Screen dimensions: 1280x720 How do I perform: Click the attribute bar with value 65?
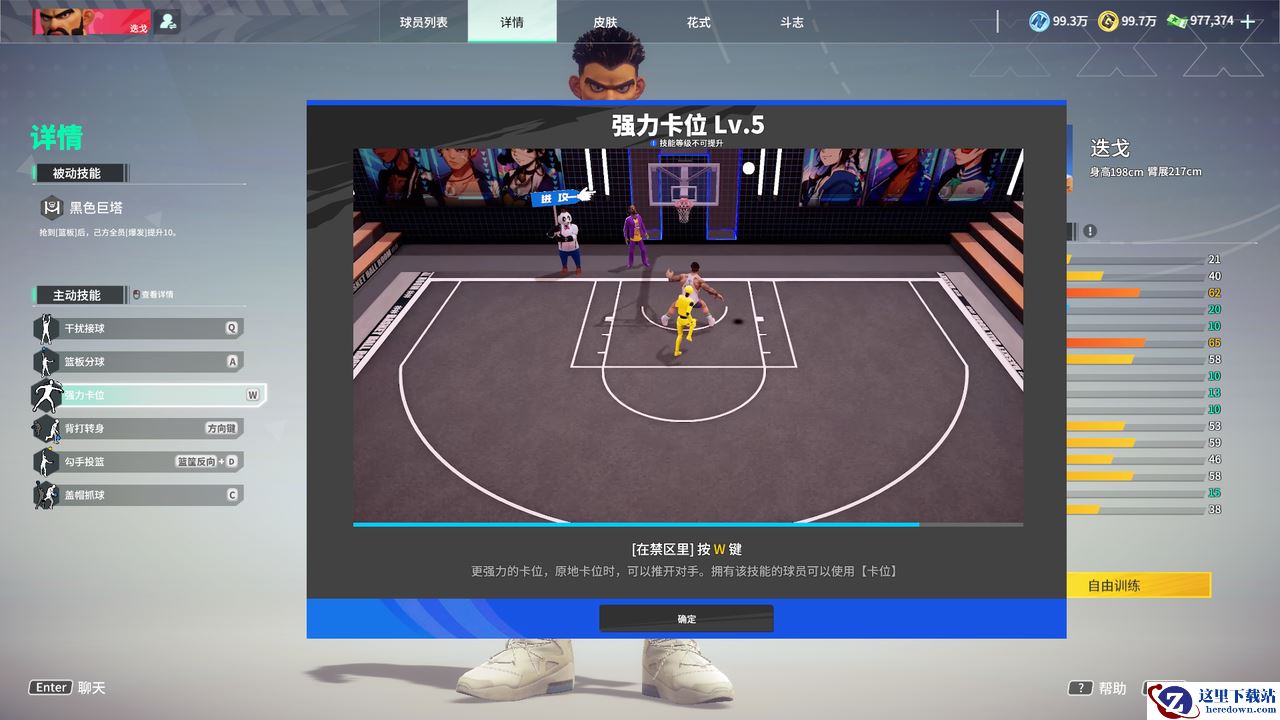tap(1135, 343)
